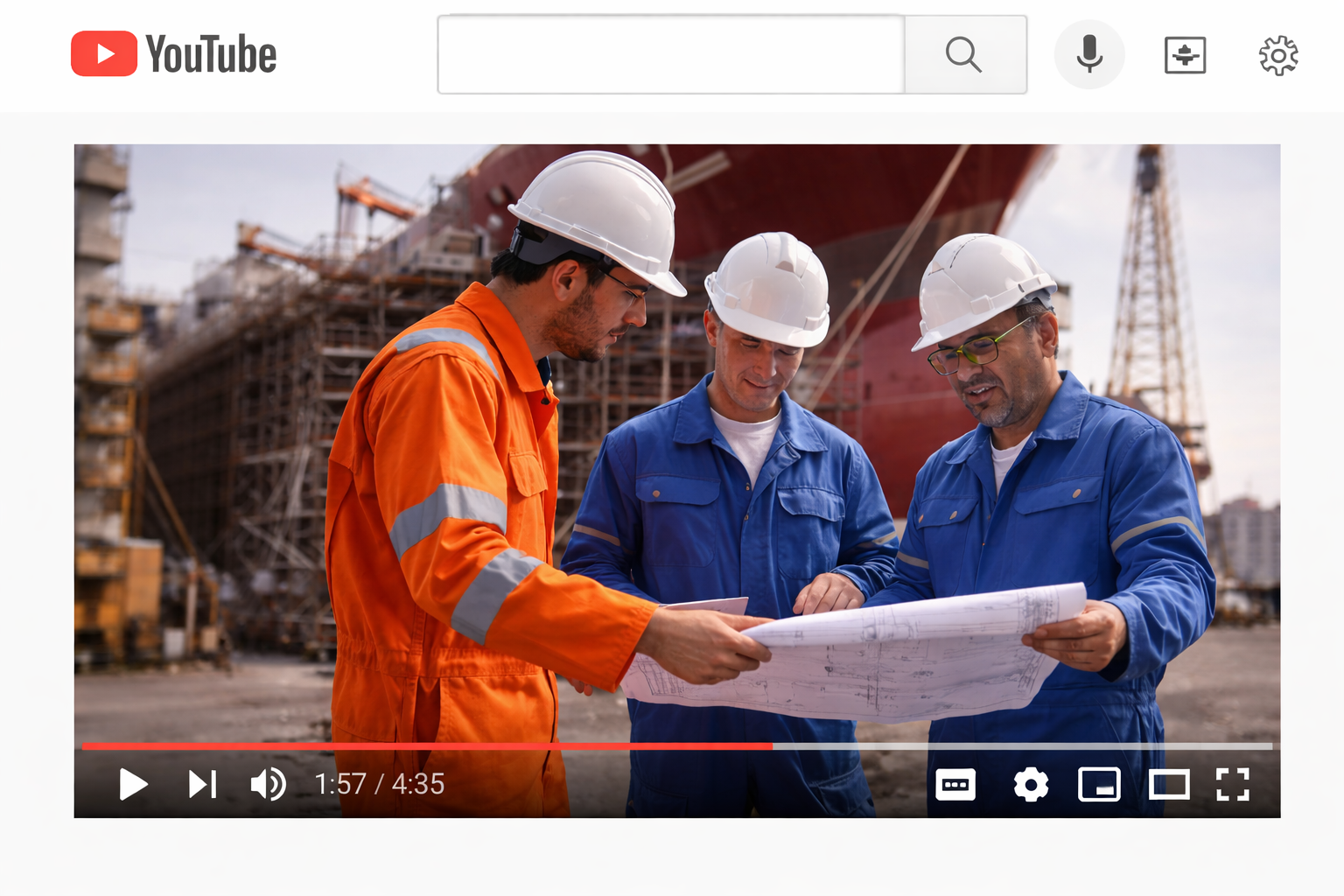Mute the video with the speaker icon
1344x896 pixels.
(268, 784)
